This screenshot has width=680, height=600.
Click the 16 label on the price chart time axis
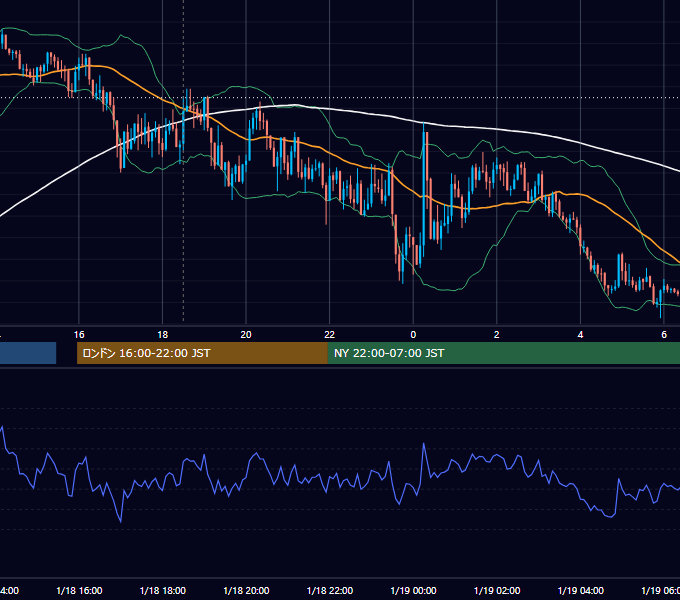coord(79,335)
